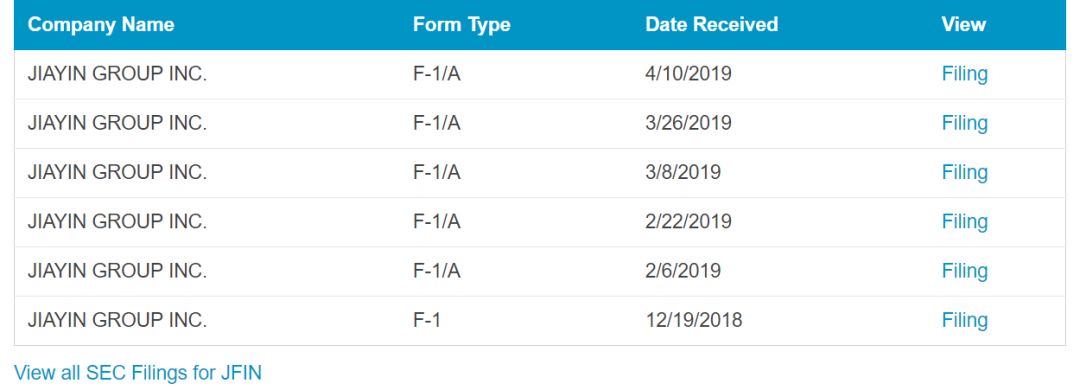Click the View column header
The height and width of the screenshot is (390, 1080).
pos(964,25)
